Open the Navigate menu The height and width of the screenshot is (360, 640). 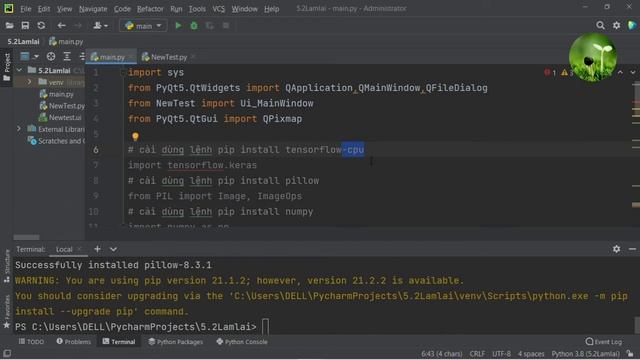coord(93,9)
